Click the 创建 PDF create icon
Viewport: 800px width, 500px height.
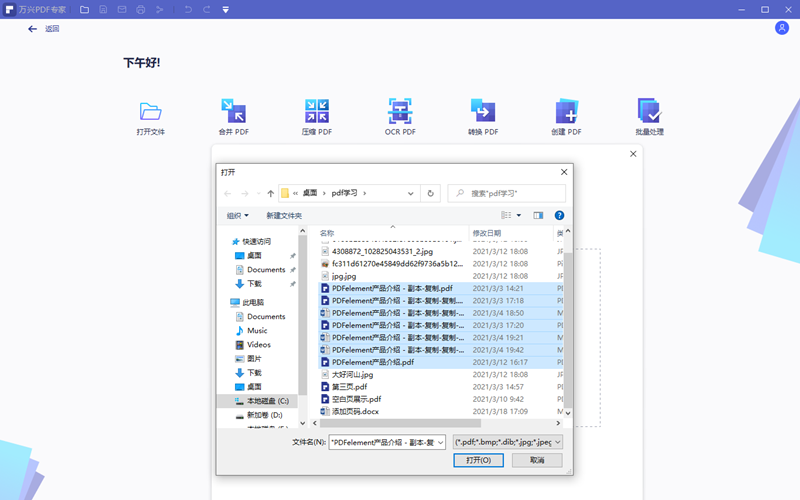[x=566, y=111]
